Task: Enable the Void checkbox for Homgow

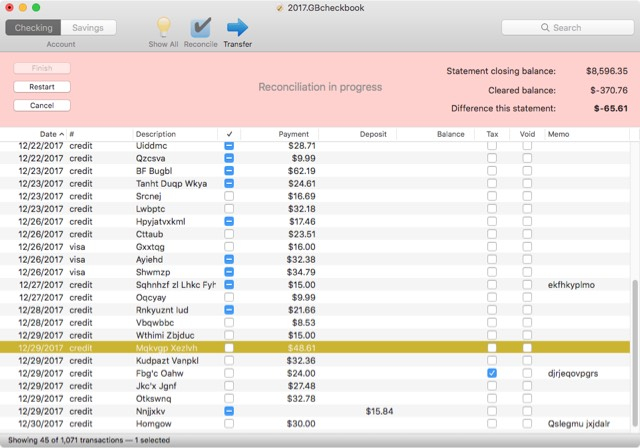Action: click(x=527, y=424)
